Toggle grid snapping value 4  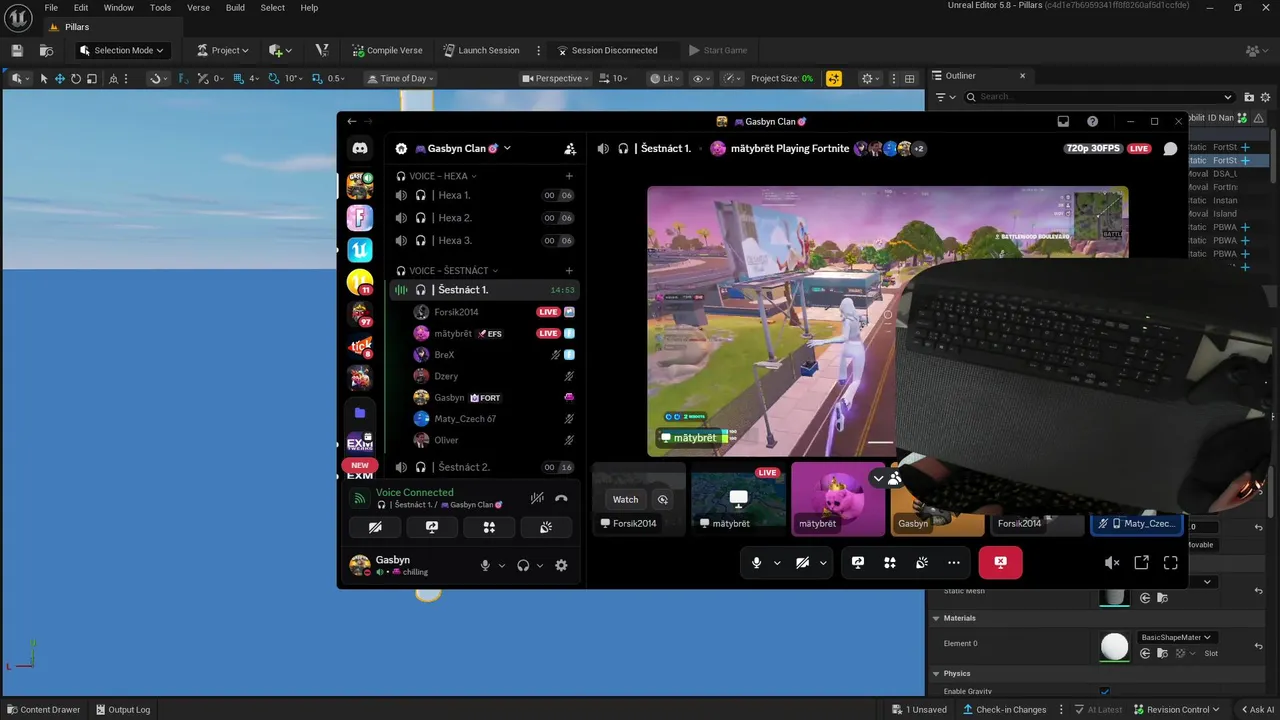pyautogui.click(x=241, y=78)
